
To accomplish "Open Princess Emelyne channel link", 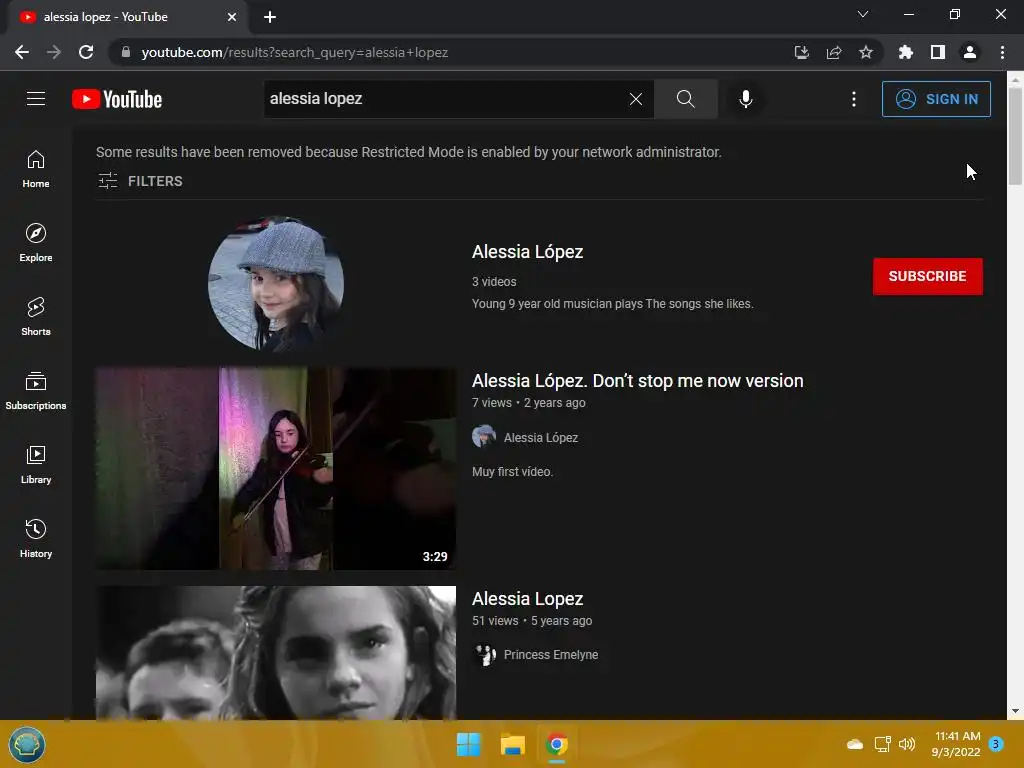I will 551,655.
